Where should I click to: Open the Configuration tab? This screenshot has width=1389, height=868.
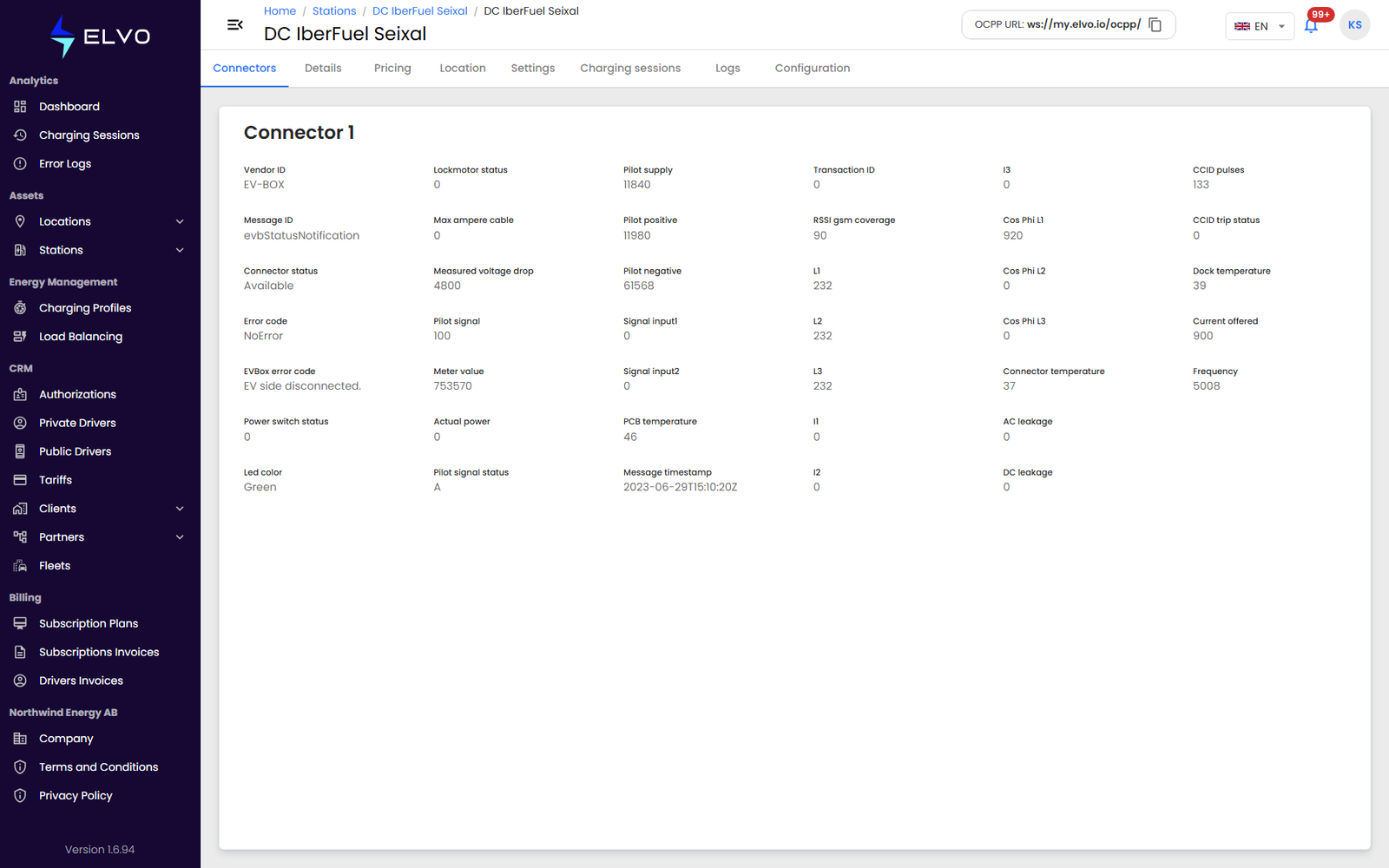coord(813,69)
